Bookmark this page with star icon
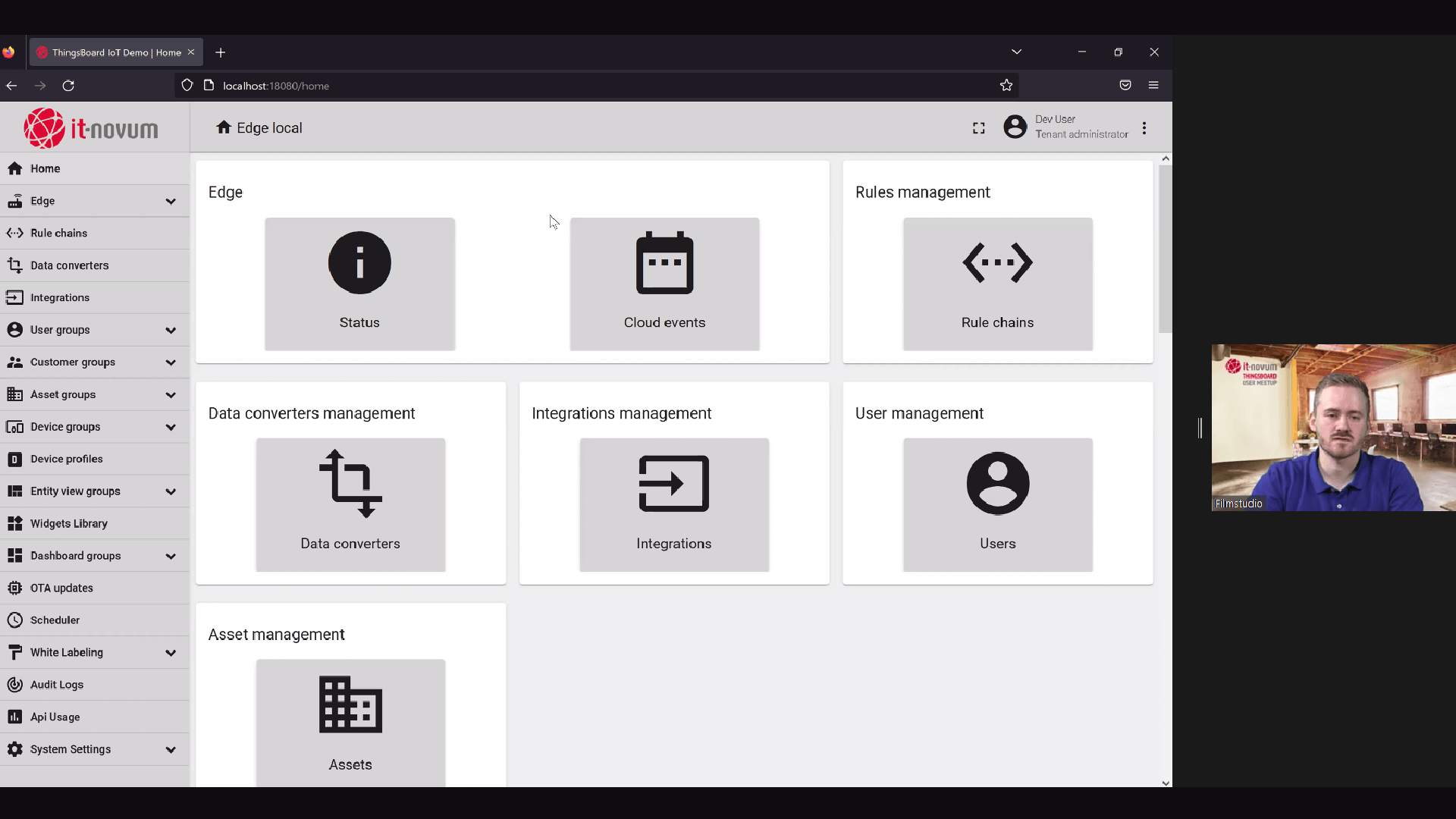1456x819 pixels. point(1006,86)
